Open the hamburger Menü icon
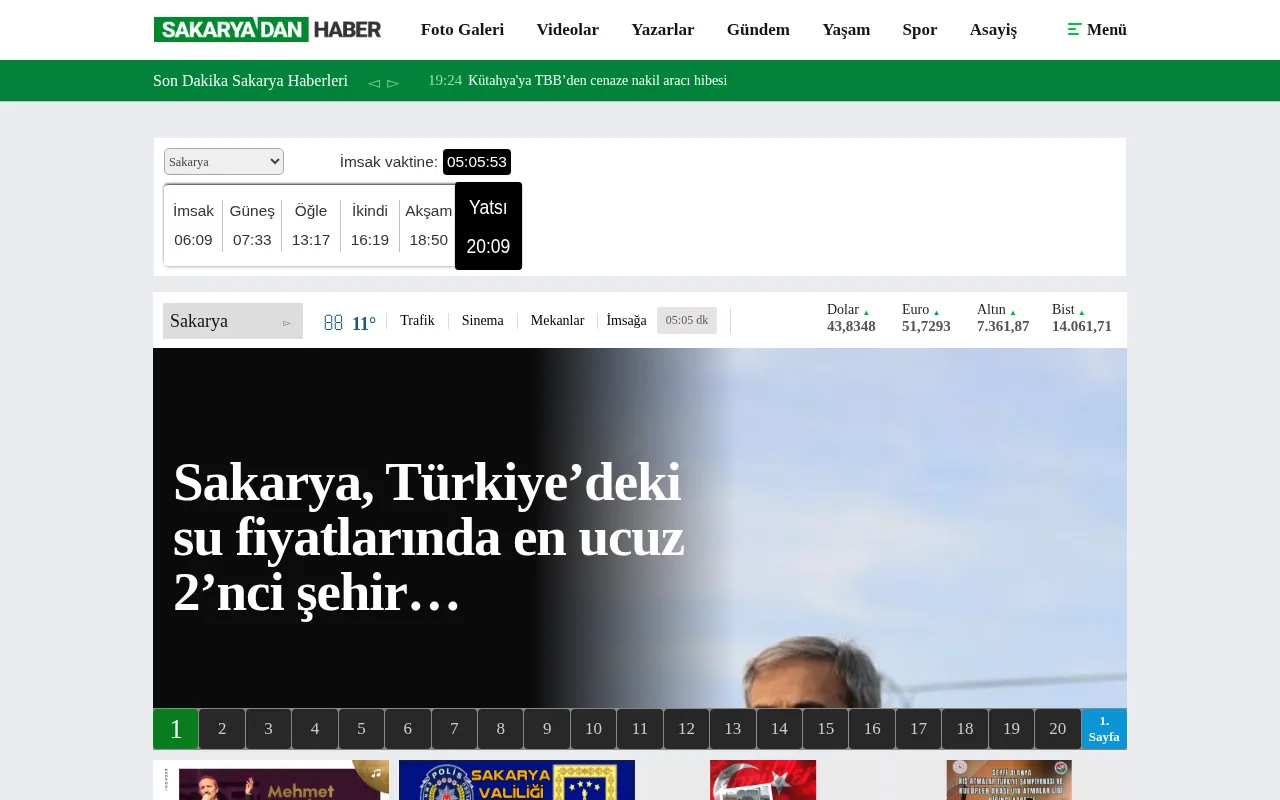Image resolution: width=1280 pixels, height=800 pixels. [1075, 30]
